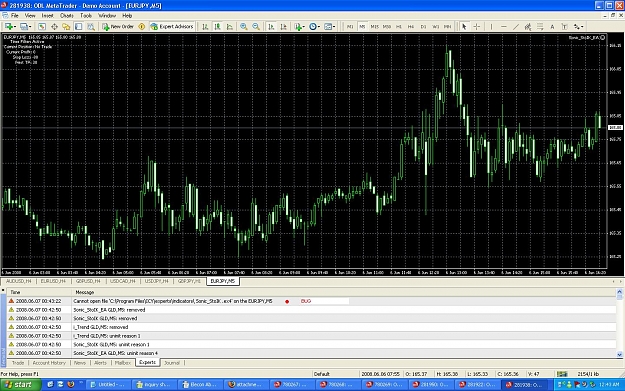Open the Tools menu
This screenshot has height=391, width=625.
point(86,16)
